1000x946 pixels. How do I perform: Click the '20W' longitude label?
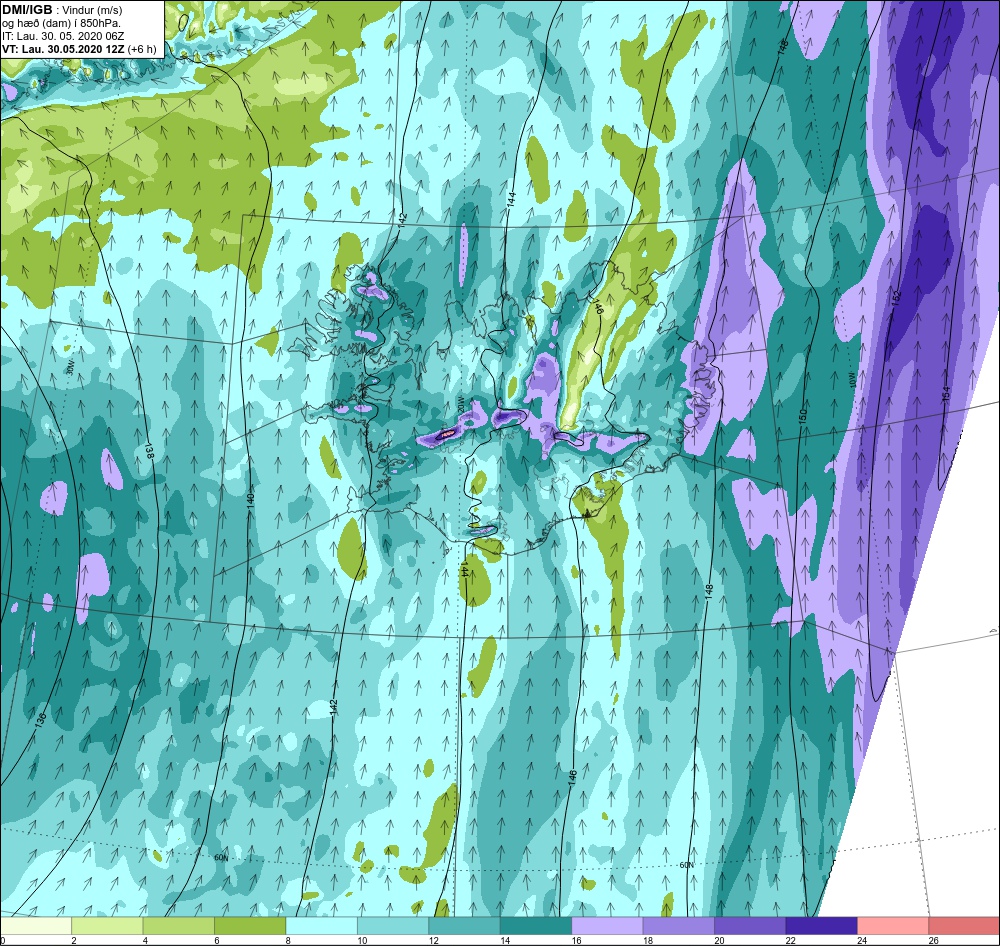(459, 404)
